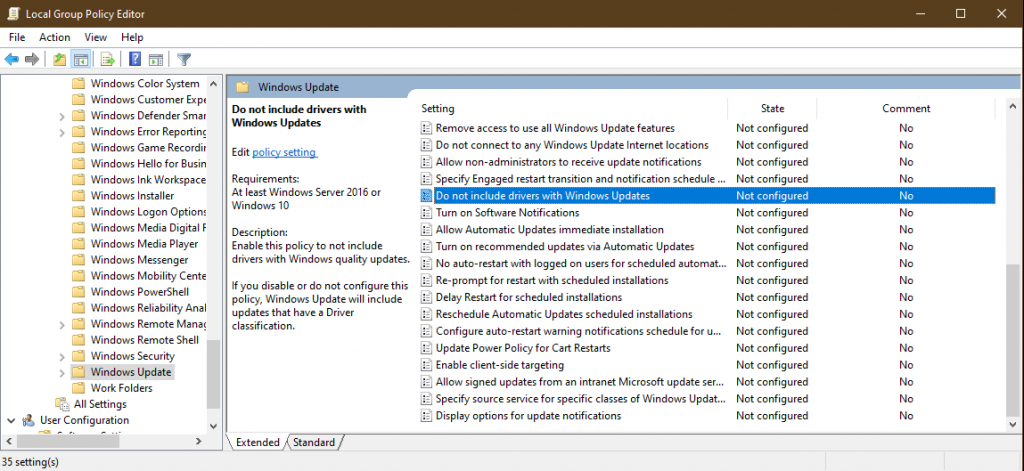Click policy icon for Remove access to use all Windows Update features
Viewport: 1024px width, 471px height.
[x=426, y=128]
